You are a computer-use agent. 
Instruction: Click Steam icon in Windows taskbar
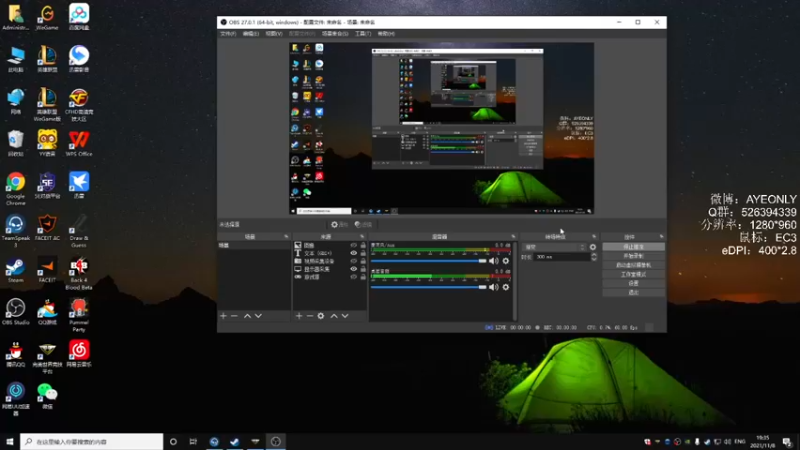234,441
